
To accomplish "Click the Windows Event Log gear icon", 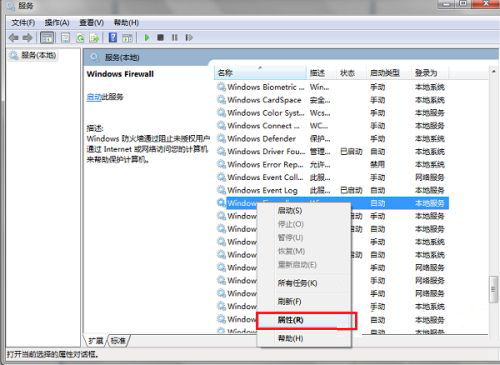I will pyautogui.click(x=221, y=190).
